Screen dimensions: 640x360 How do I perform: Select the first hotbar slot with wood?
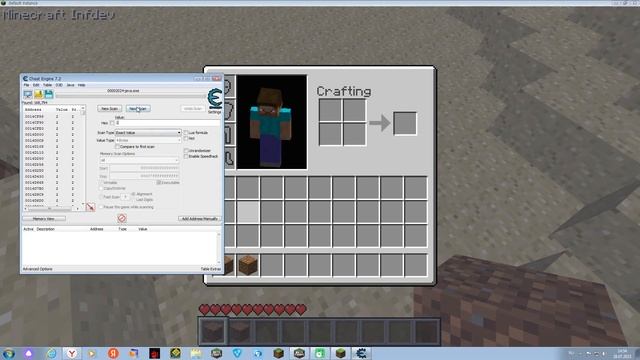pos(213,331)
